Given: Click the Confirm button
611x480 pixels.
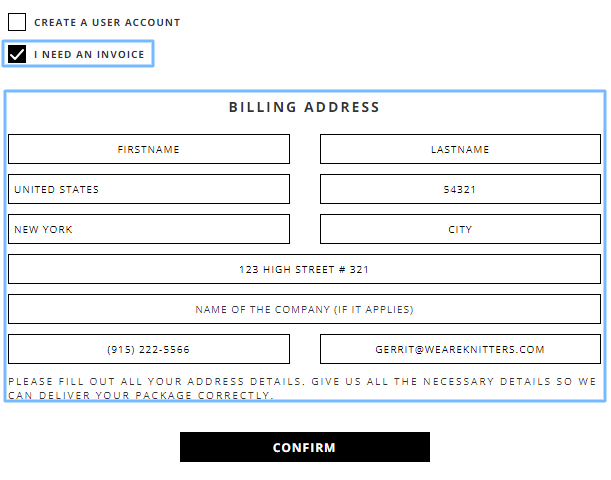Looking at the screenshot, I should click(x=305, y=447).
